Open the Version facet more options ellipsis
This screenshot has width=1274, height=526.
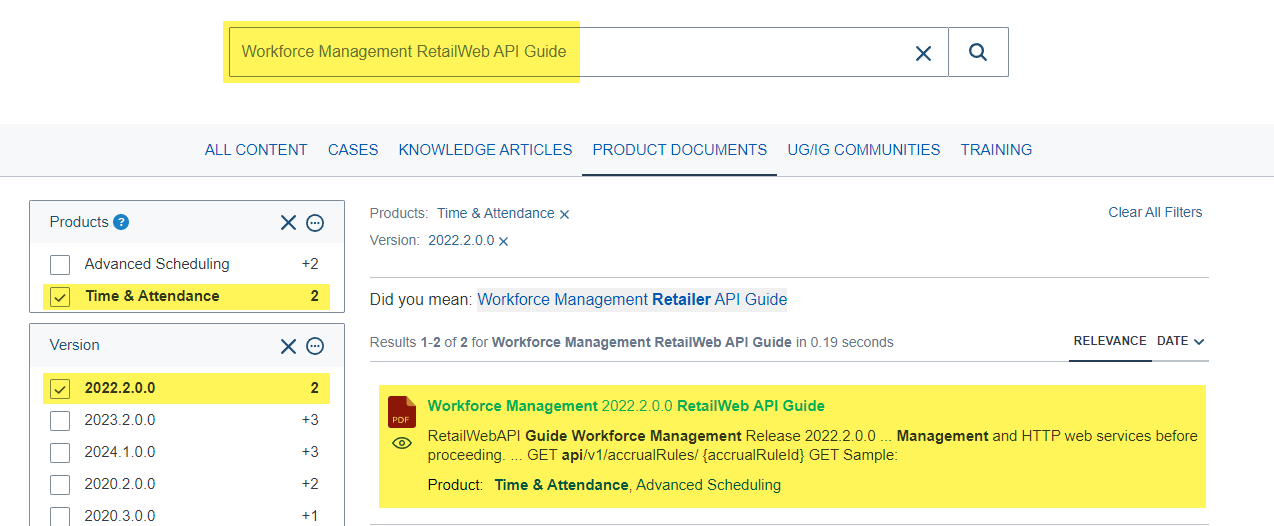[315, 346]
